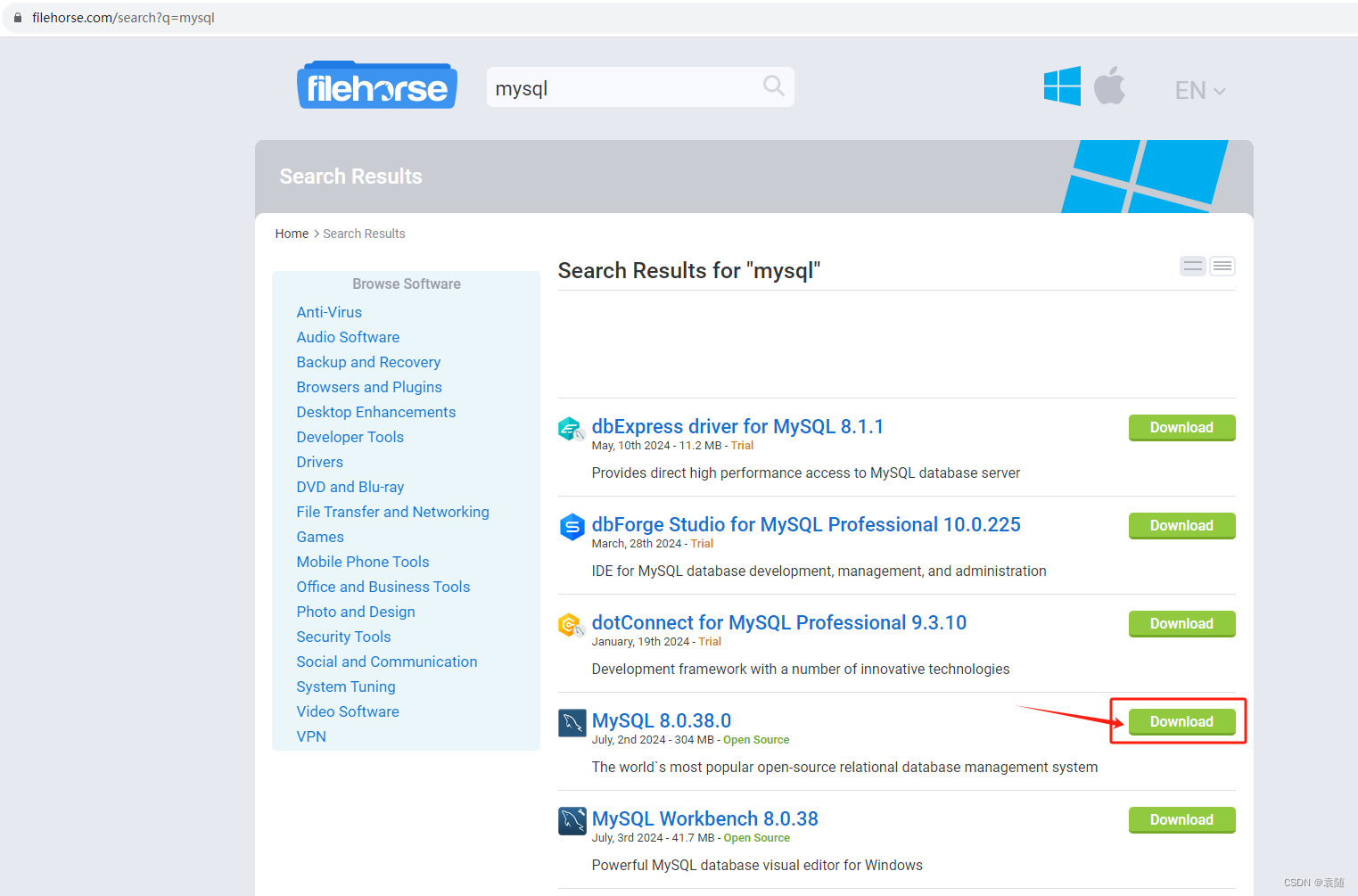Click the "Browse Software" sidebar heading
Screen dimensions: 1358x896
coord(407,284)
